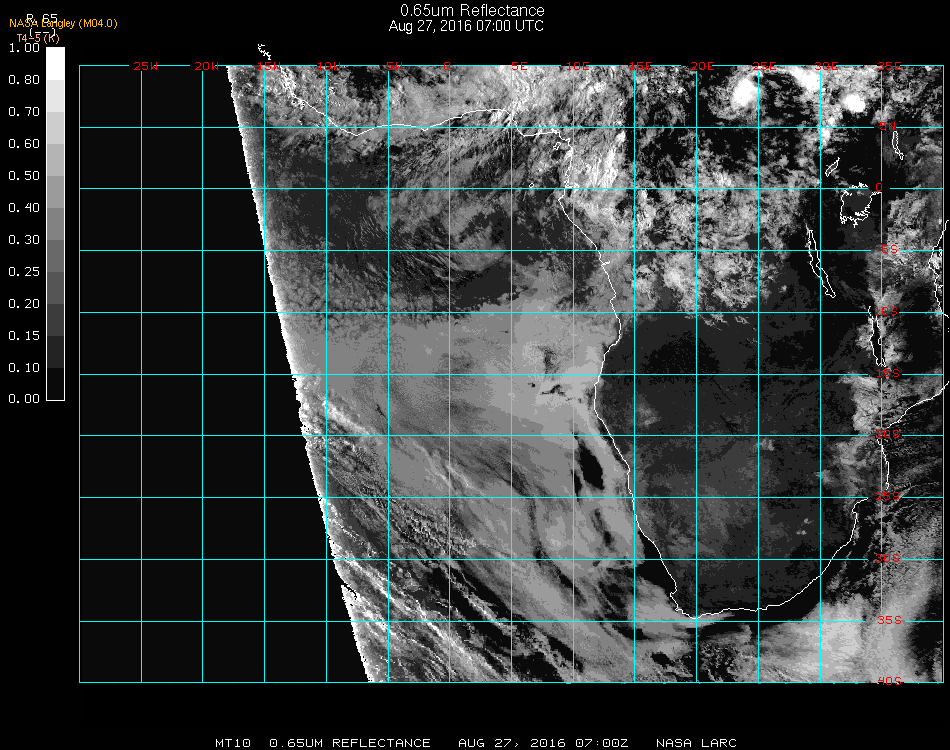
Task: Click the 0.20 colorbar scale value
Action: pos(24,304)
